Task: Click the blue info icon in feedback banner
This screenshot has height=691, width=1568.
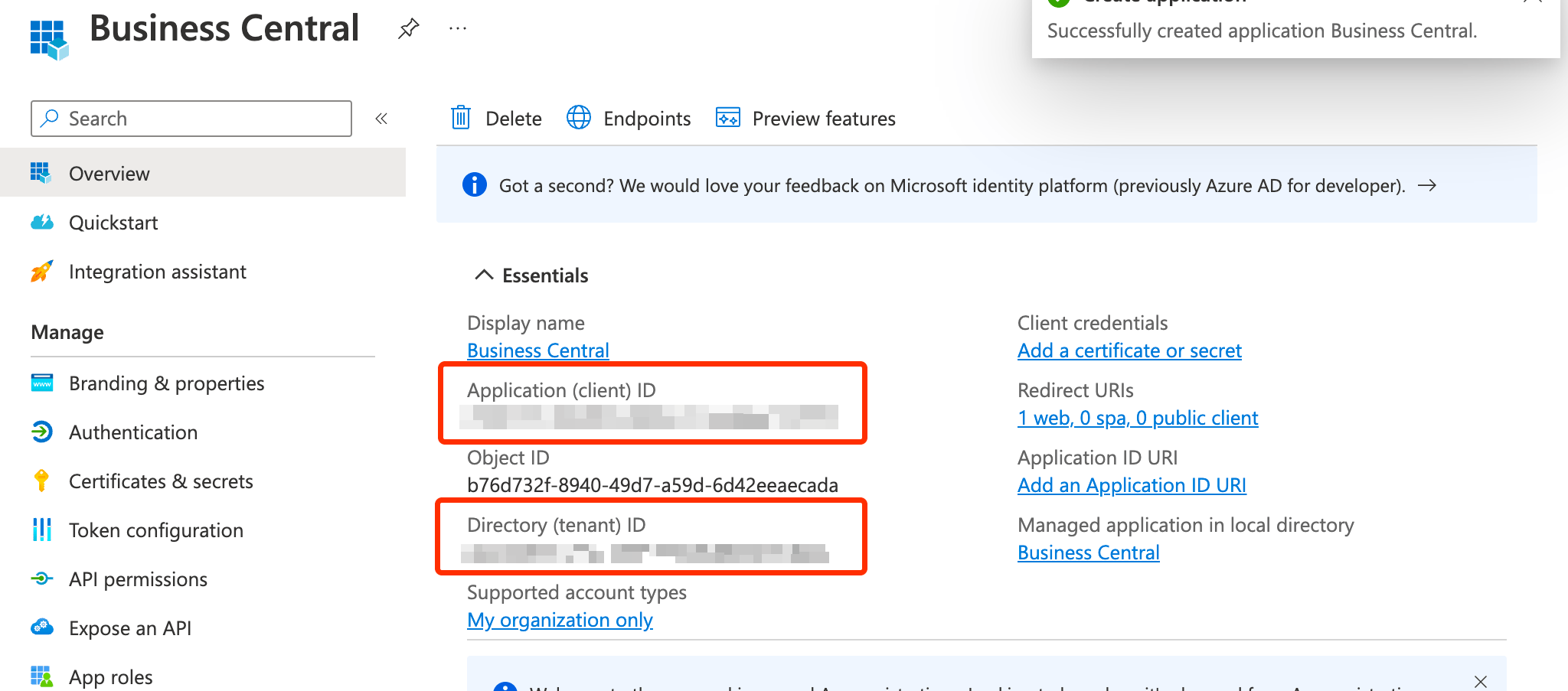Action: pyautogui.click(x=475, y=184)
